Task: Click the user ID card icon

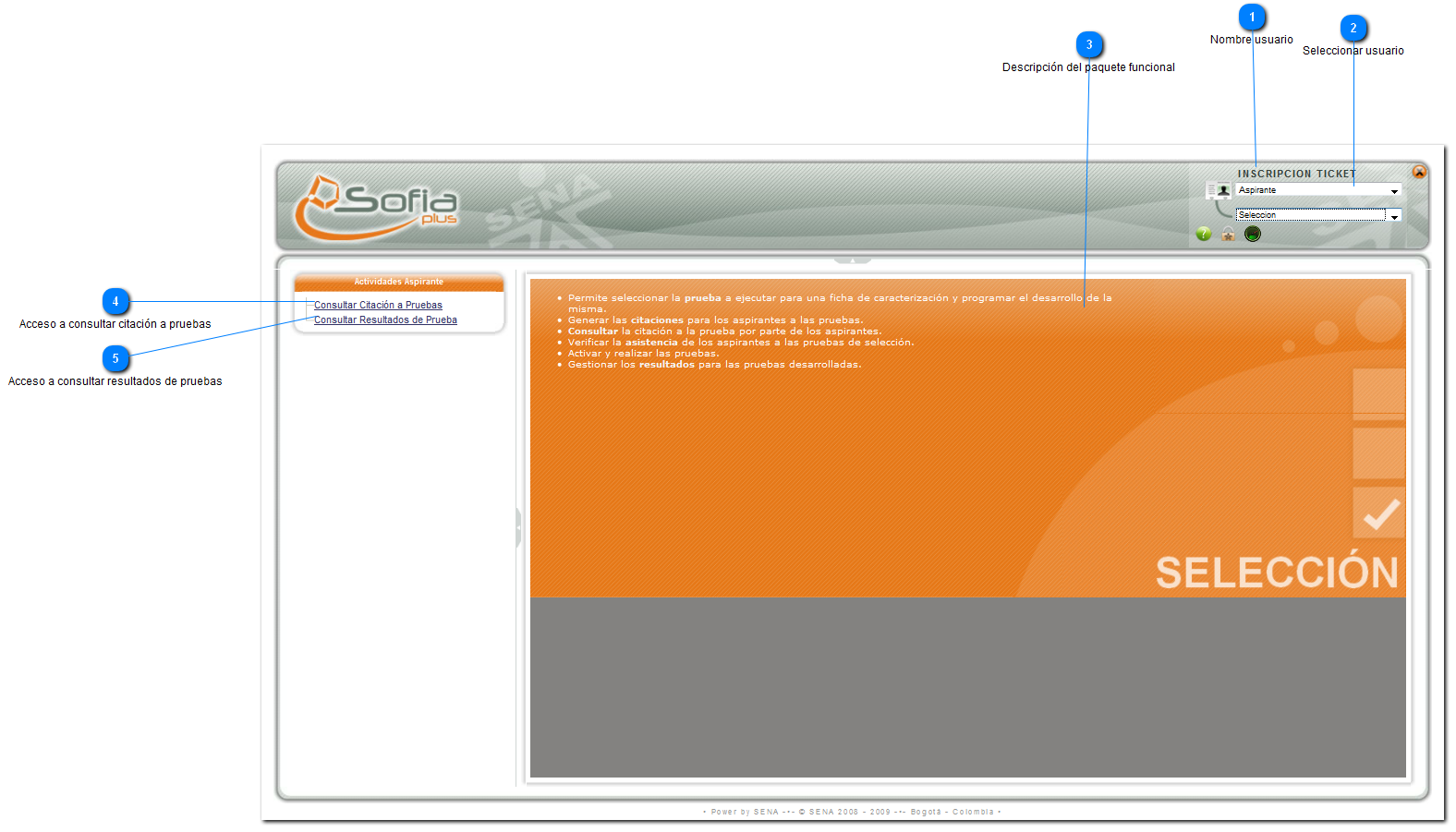Action: click(1219, 190)
